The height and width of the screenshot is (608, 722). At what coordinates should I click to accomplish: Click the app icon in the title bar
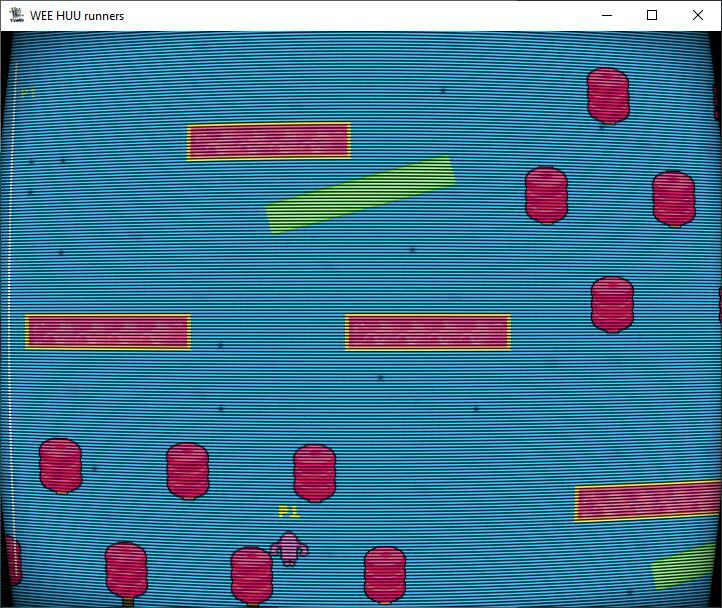[x=17, y=15]
